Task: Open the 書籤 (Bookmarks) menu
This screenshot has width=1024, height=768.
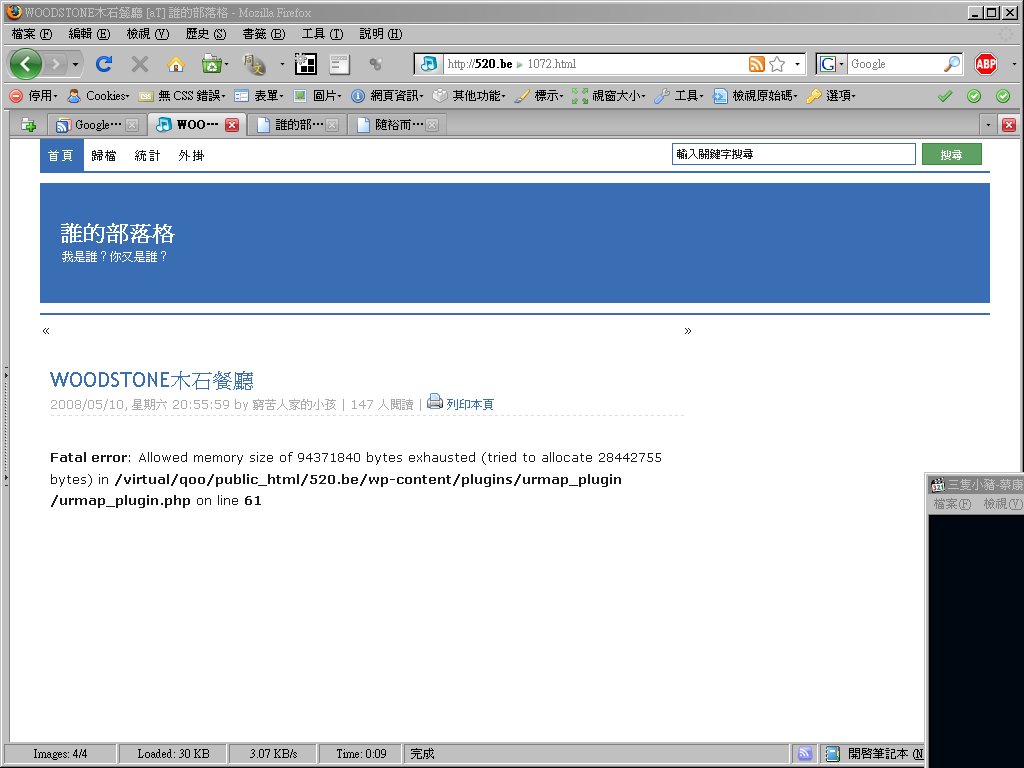Action: coord(262,34)
